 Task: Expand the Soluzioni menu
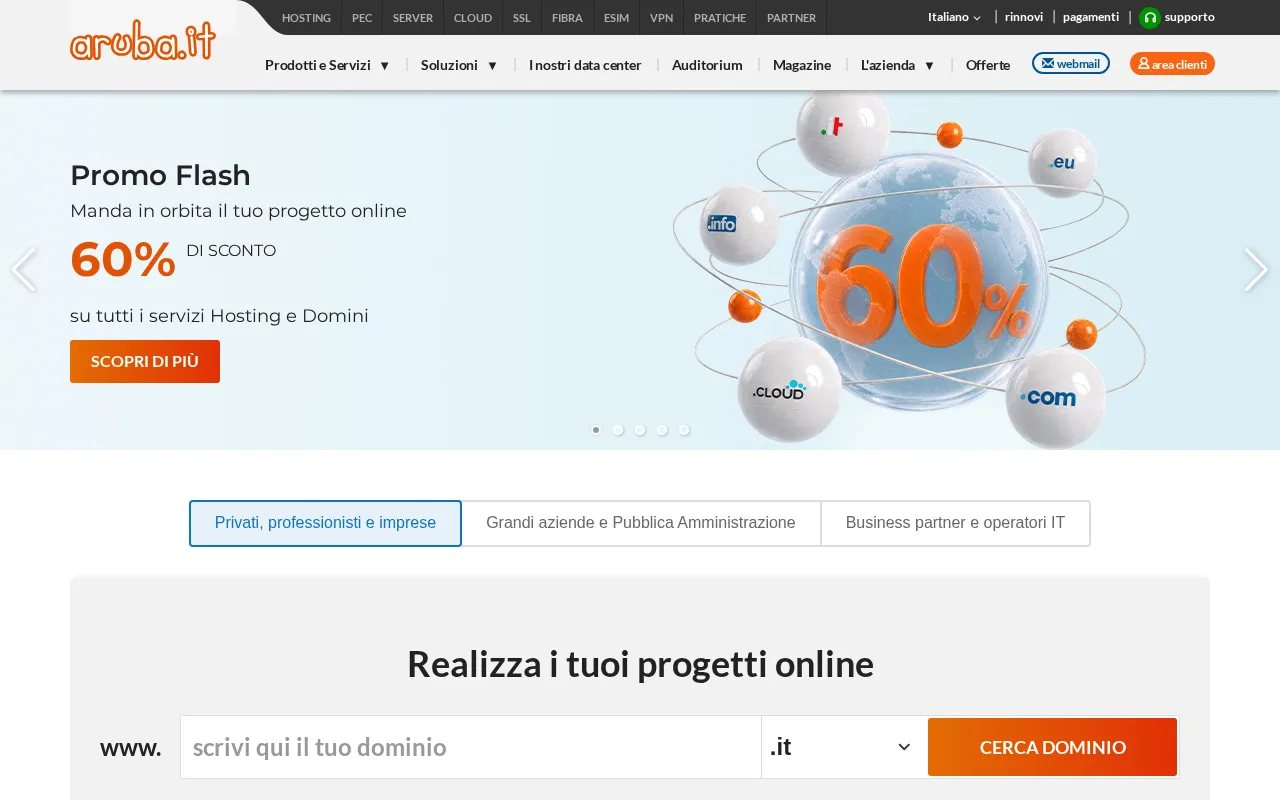coord(460,65)
